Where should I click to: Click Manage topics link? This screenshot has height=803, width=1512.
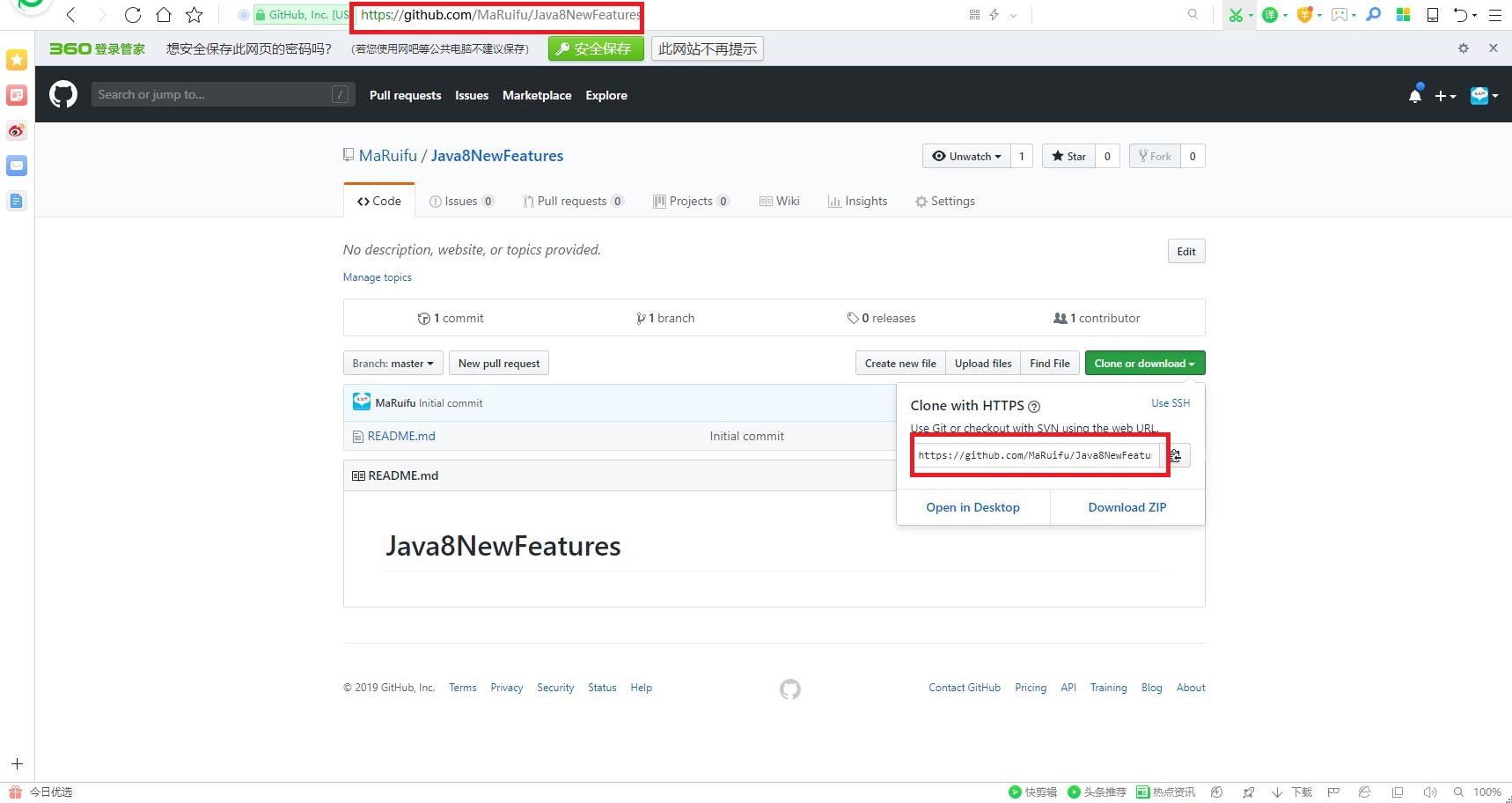[377, 276]
